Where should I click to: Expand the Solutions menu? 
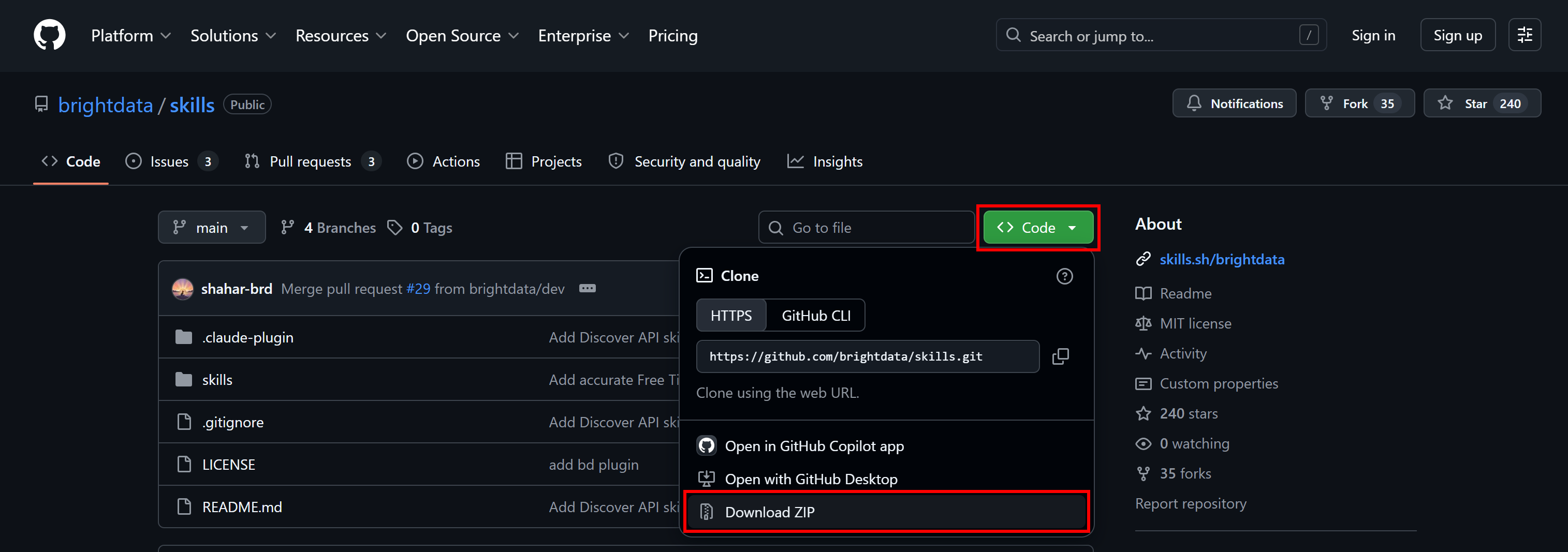pyautogui.click(x=233, y=35)
